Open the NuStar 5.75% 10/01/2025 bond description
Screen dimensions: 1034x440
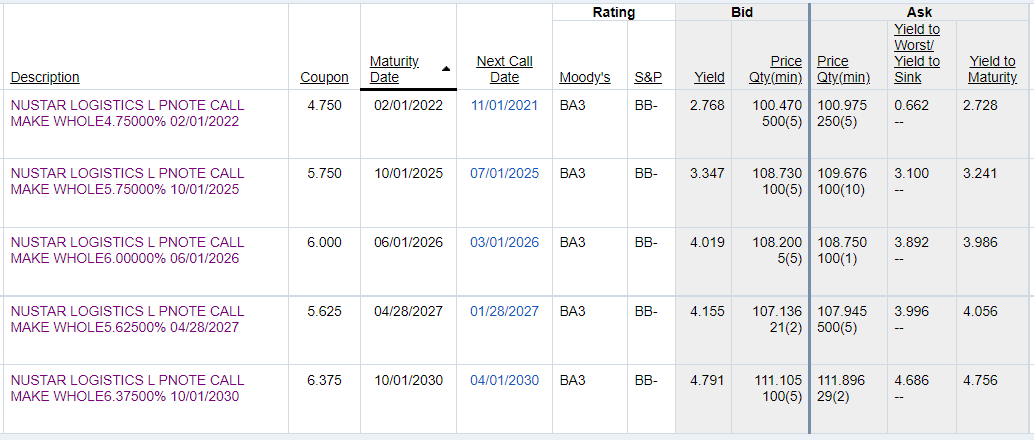tap(127, 181)
